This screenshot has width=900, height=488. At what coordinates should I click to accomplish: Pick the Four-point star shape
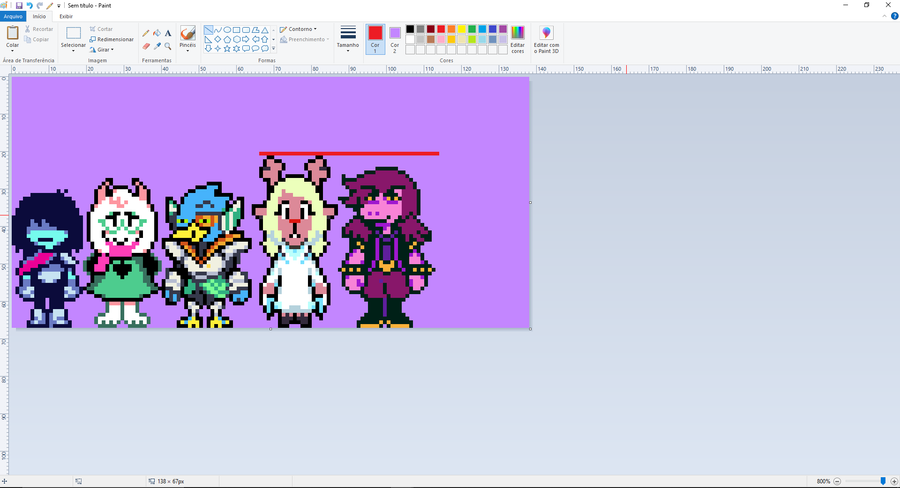coord(218,49)
